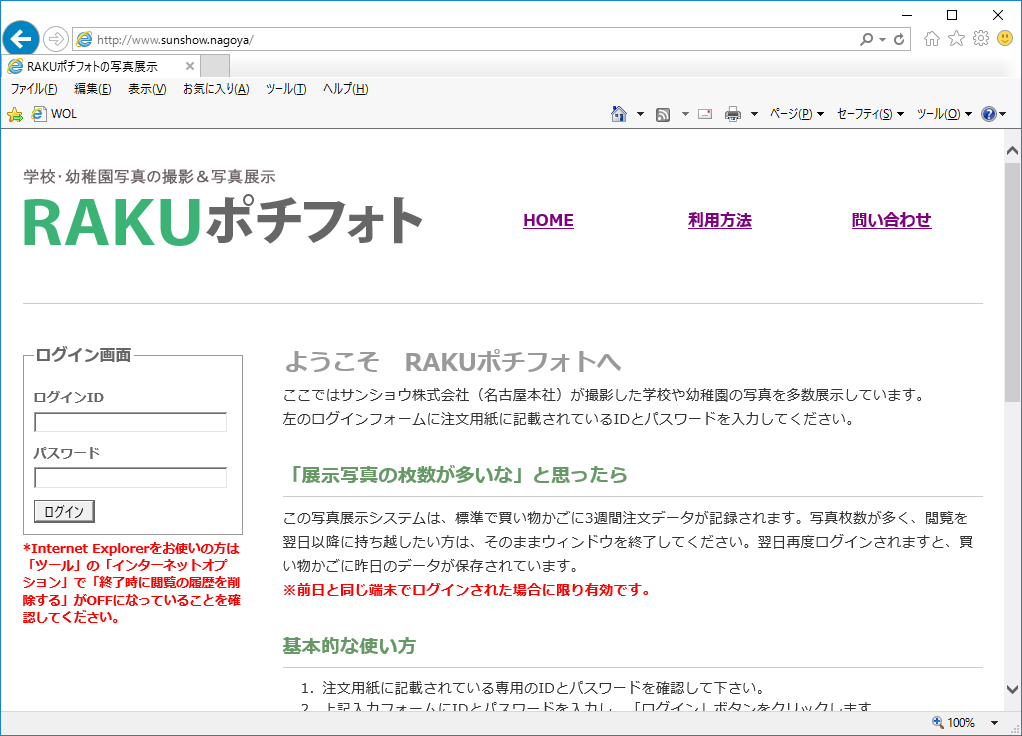Open the ツール(T) menu bar item
Image resolution: width=1022 pixels, height=736 pixels.
[286, 89]
